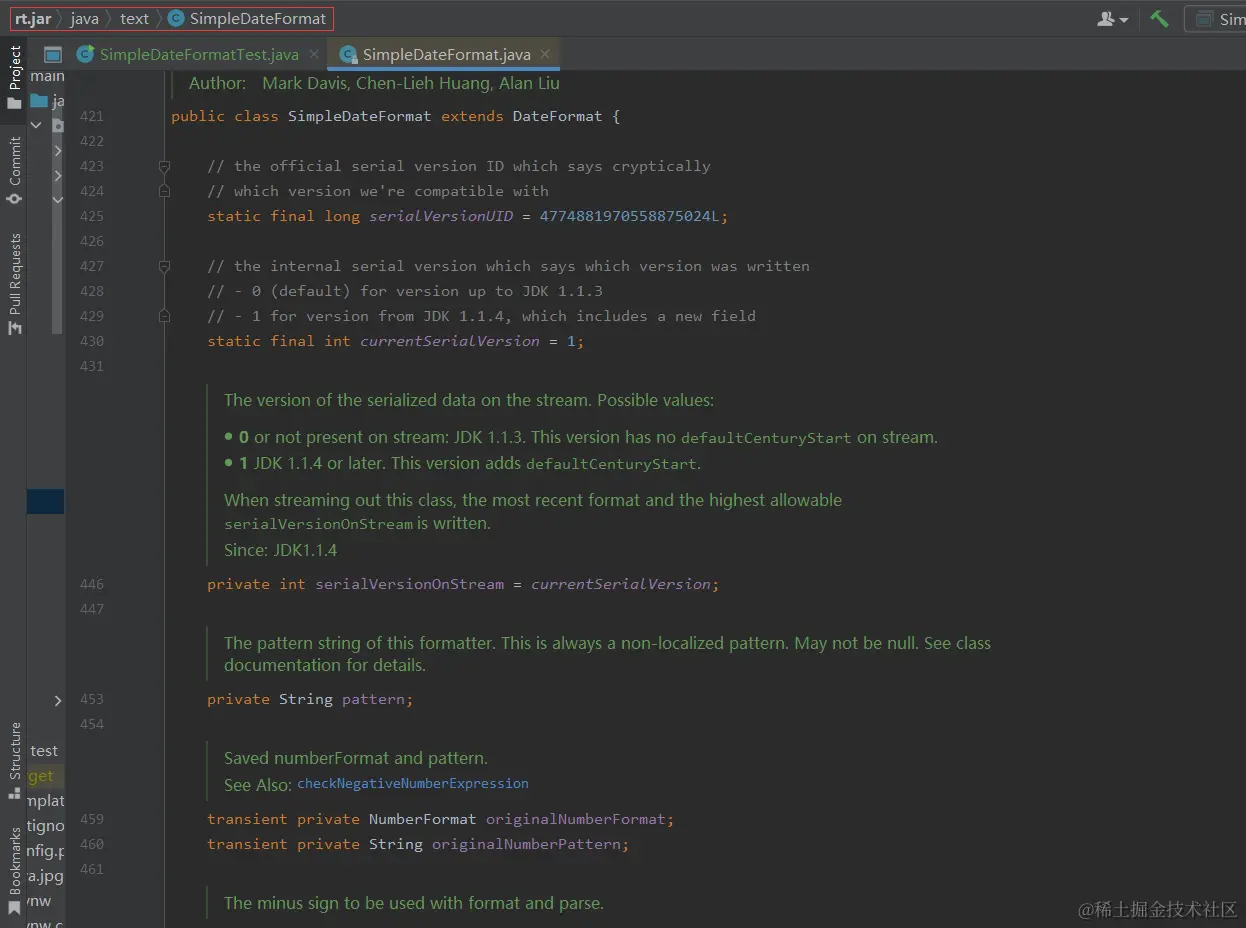The height and width of the screenshot is (928, 1246).
Task: Toggle the fold marker at line 424
Action: 164,191
